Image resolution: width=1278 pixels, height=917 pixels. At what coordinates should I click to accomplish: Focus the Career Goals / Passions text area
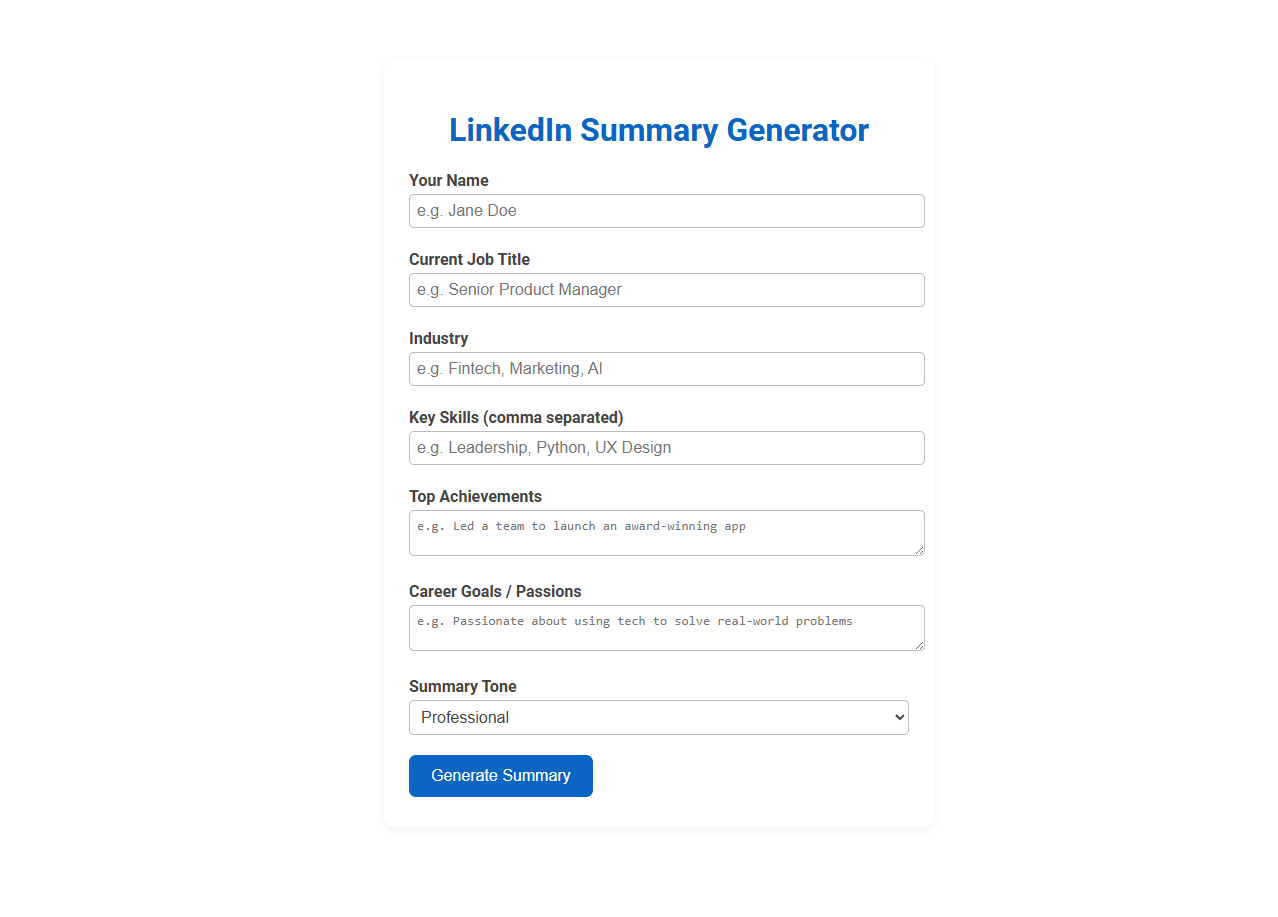pyautogui.click(x=666, y=626)
